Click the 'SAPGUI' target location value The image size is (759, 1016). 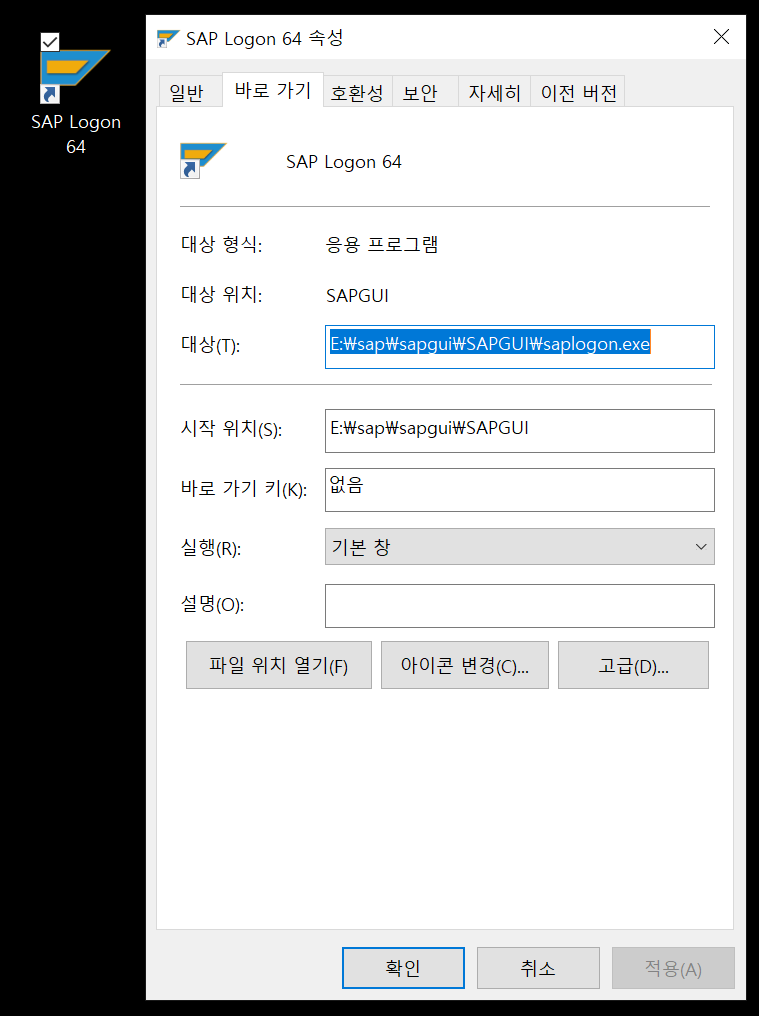pyautogui.click(x=357, y=295)
